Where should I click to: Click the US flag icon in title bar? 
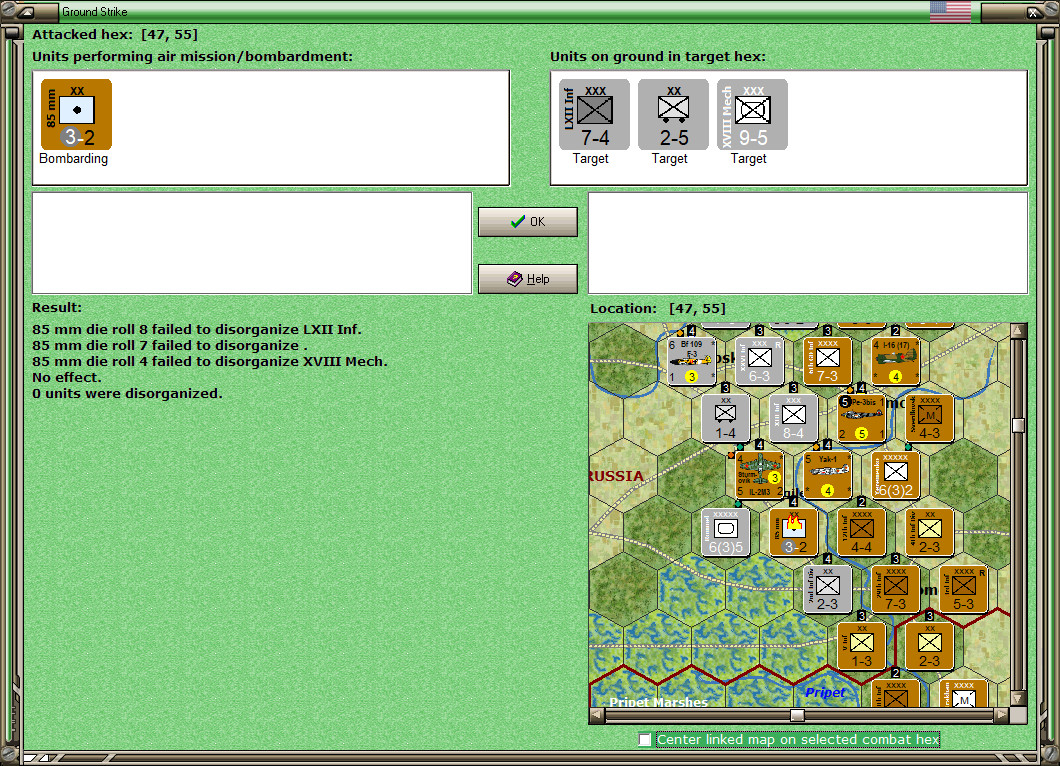pos(950,11)
